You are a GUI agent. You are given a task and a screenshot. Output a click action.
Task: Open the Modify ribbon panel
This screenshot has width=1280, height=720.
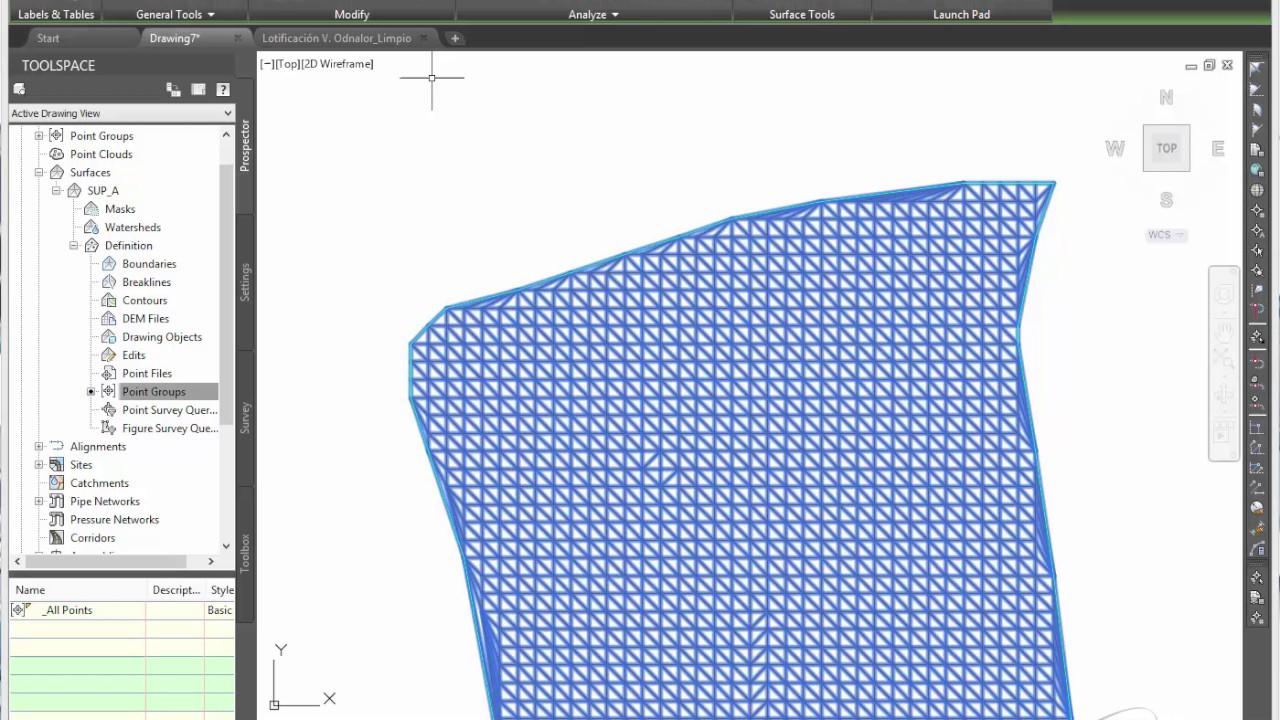[352, 14]
